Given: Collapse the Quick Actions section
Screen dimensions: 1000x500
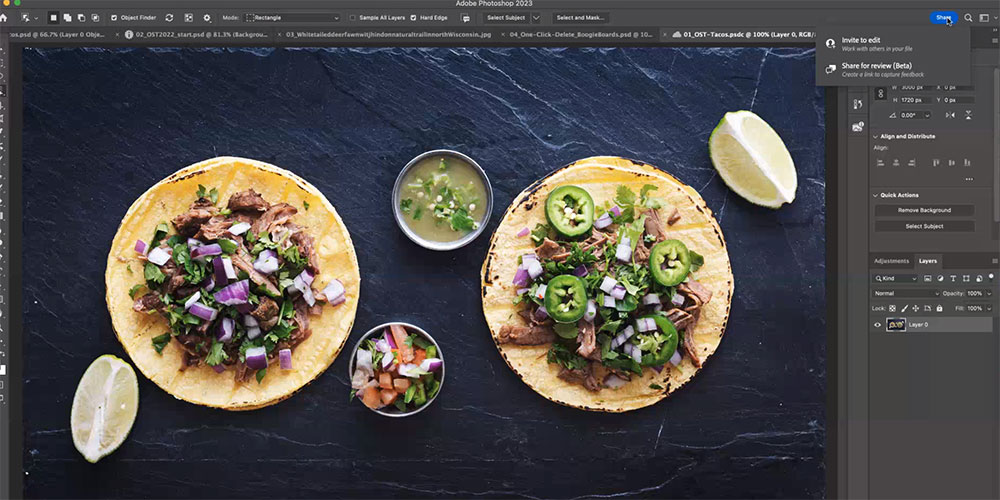Looking at the screenshot, I should [x=875, y=195].
